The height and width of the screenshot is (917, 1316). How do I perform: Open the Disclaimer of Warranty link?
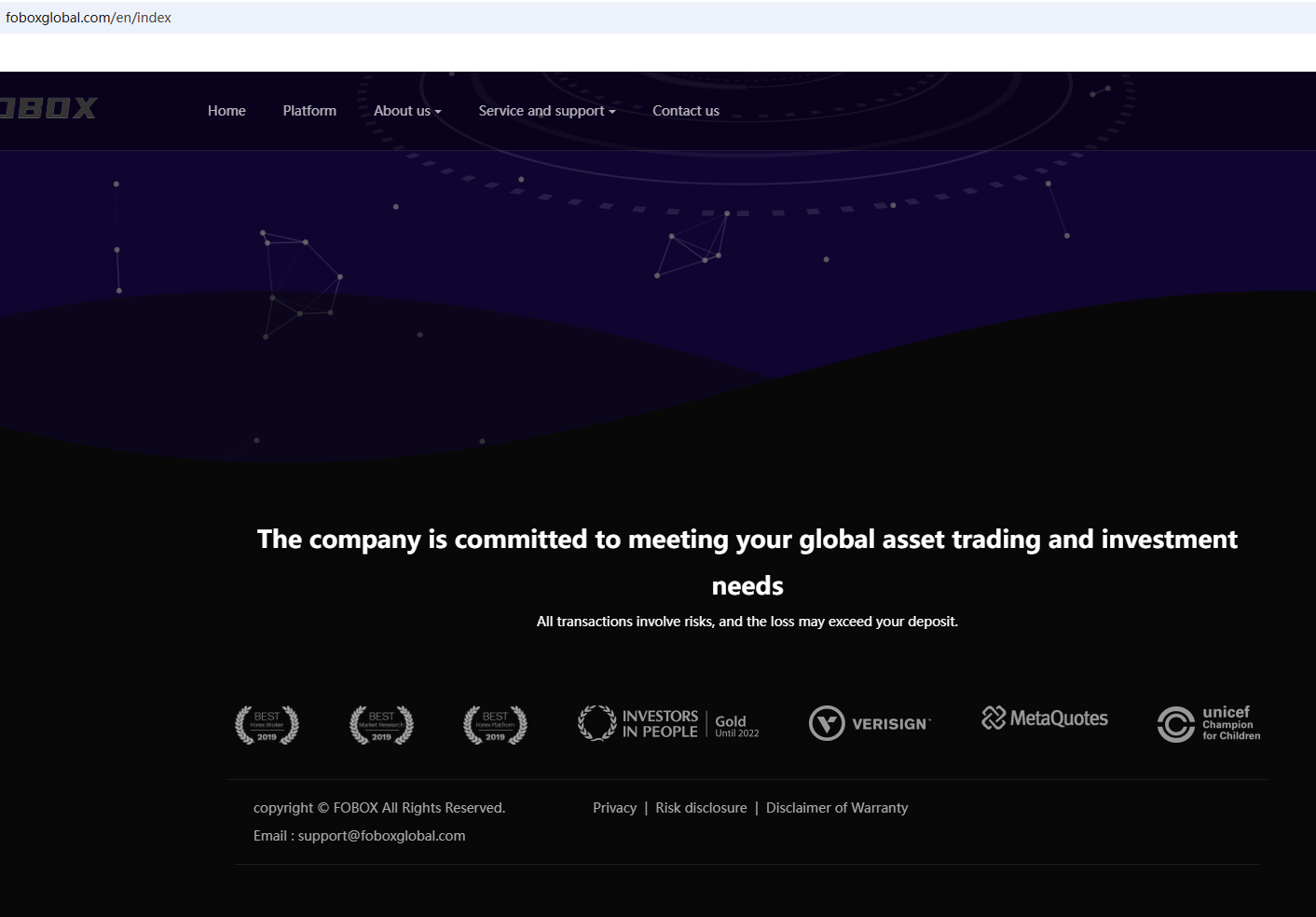coord(837,808)
